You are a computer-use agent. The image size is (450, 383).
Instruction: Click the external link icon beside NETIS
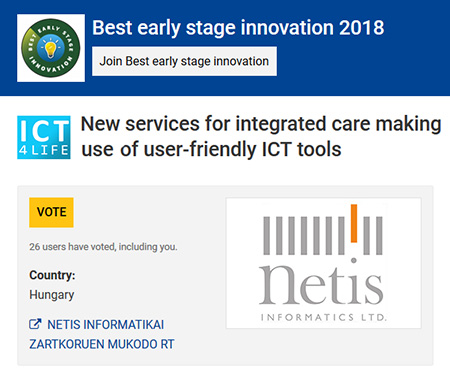pyautogui.click(x=35, y=324)
